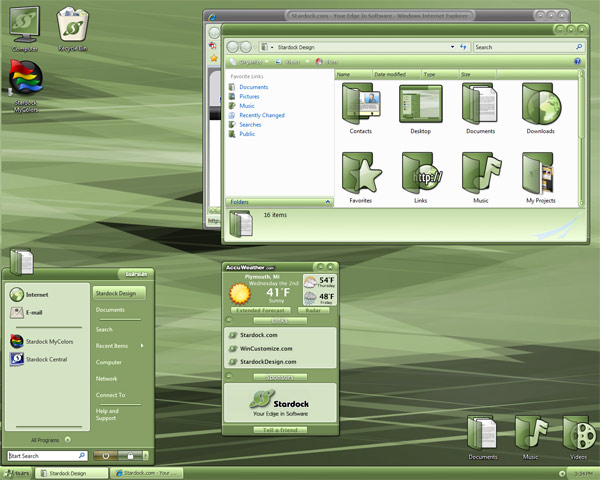Screen dimensions: 600x480
Task: Launch Stardock Central from Start menu
Action: coord(38,359)
